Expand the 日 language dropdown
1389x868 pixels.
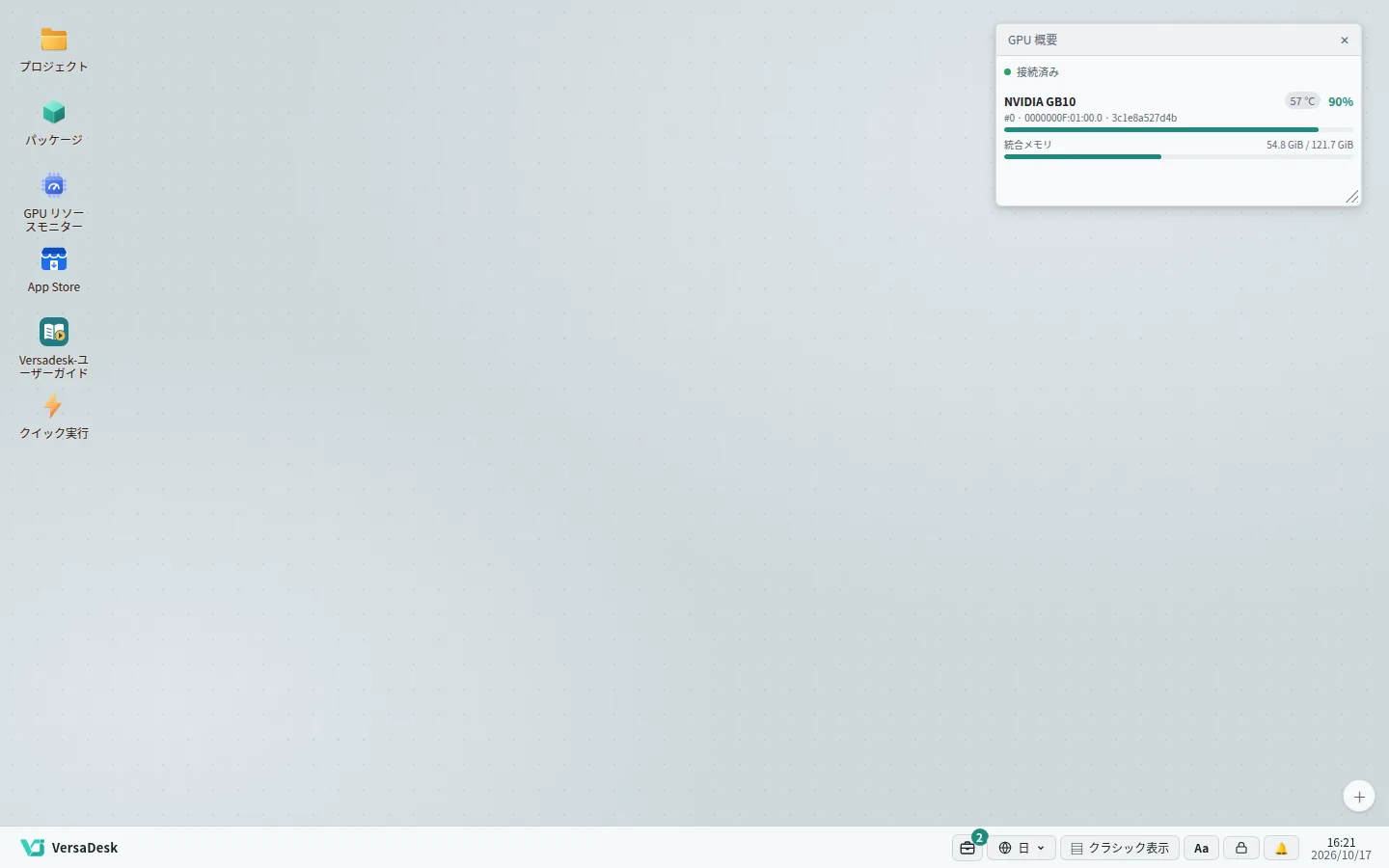1021,848
